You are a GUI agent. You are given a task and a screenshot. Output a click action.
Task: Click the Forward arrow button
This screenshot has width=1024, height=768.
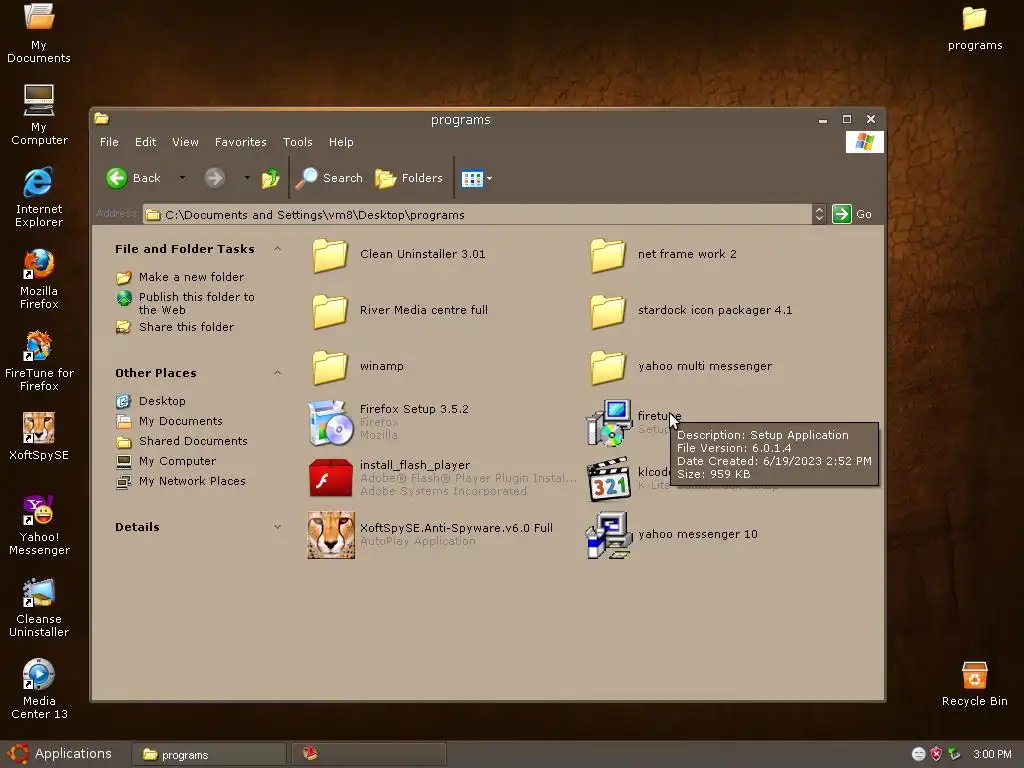coord(214,178)
